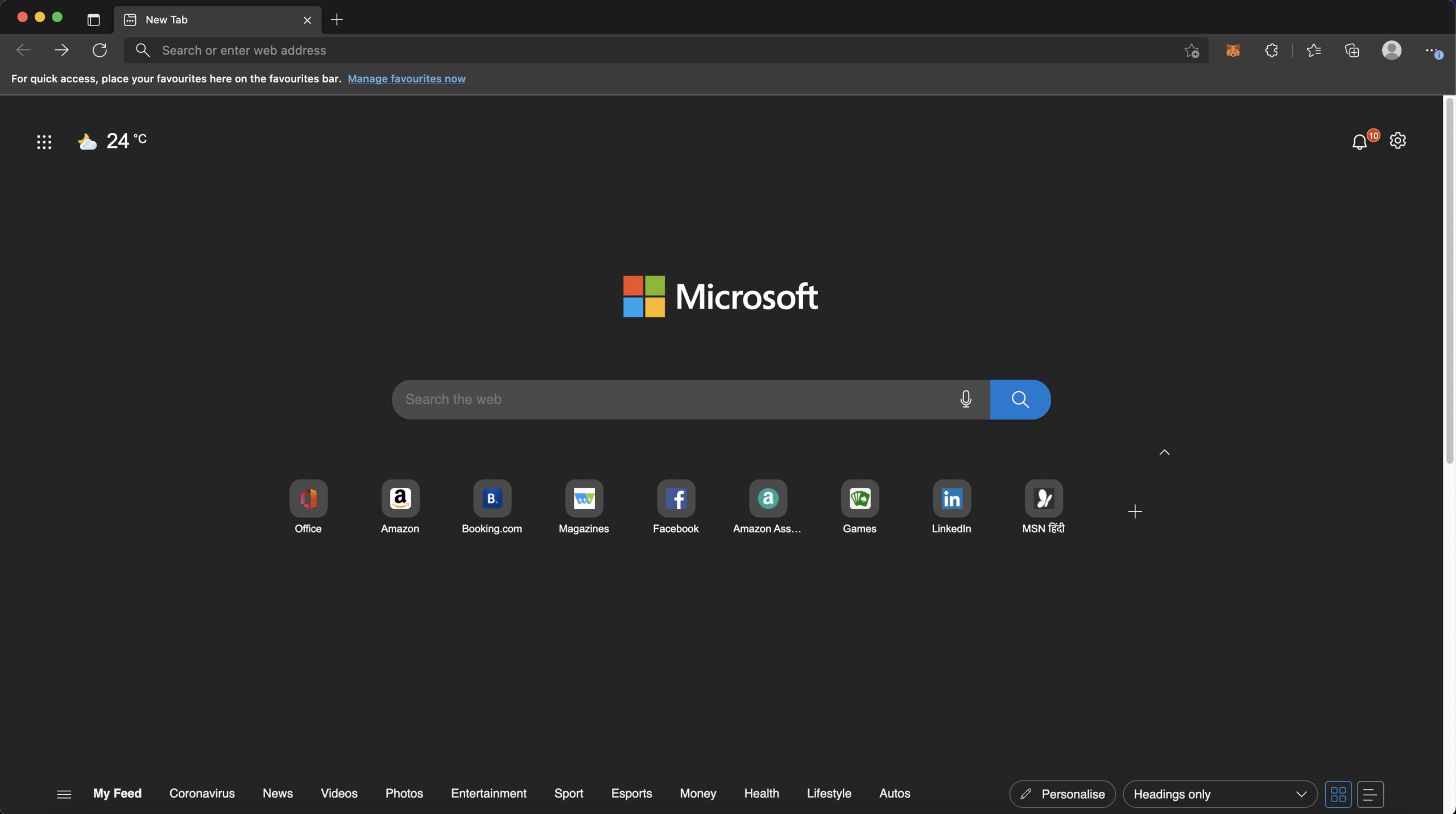
Task: Open the Office quick link
Action: [x=308, y=507]
